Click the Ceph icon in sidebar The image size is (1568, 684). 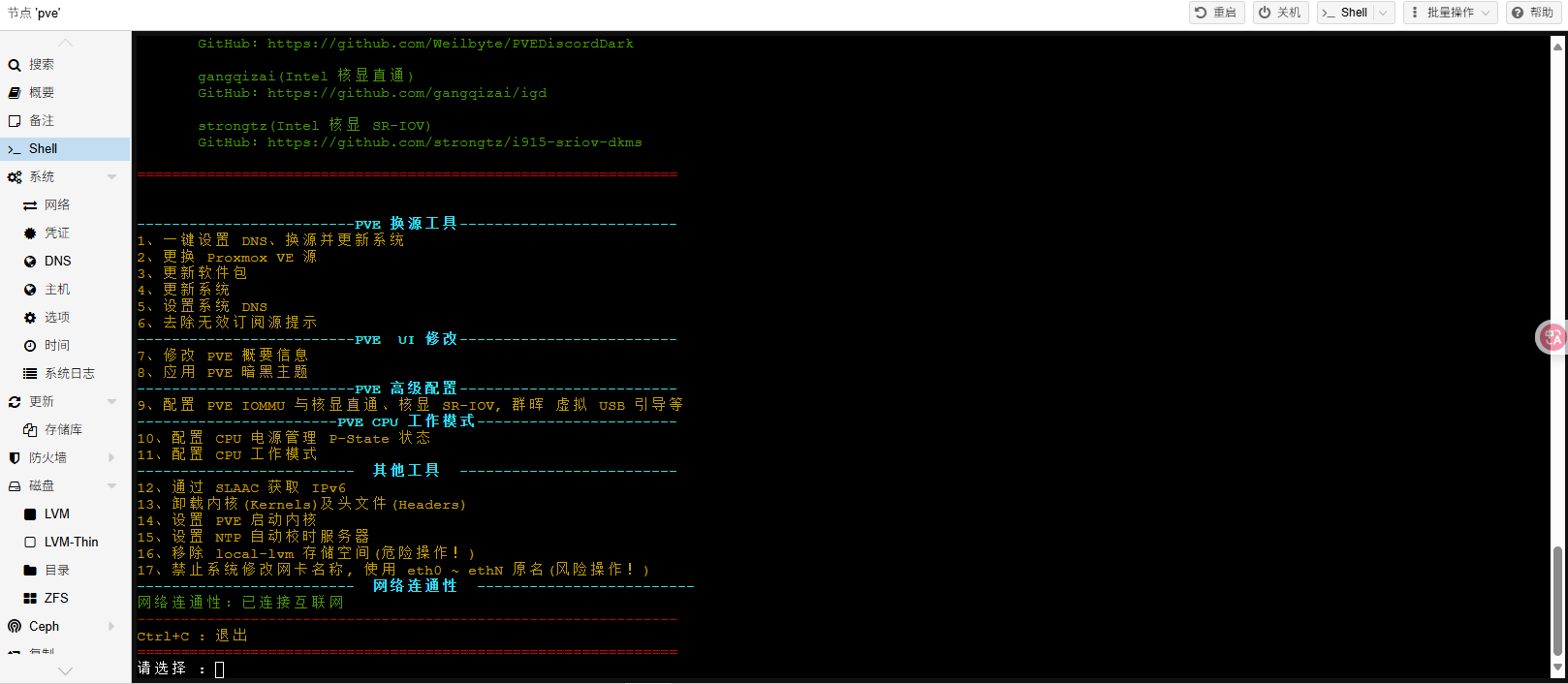tap(15, 627)
